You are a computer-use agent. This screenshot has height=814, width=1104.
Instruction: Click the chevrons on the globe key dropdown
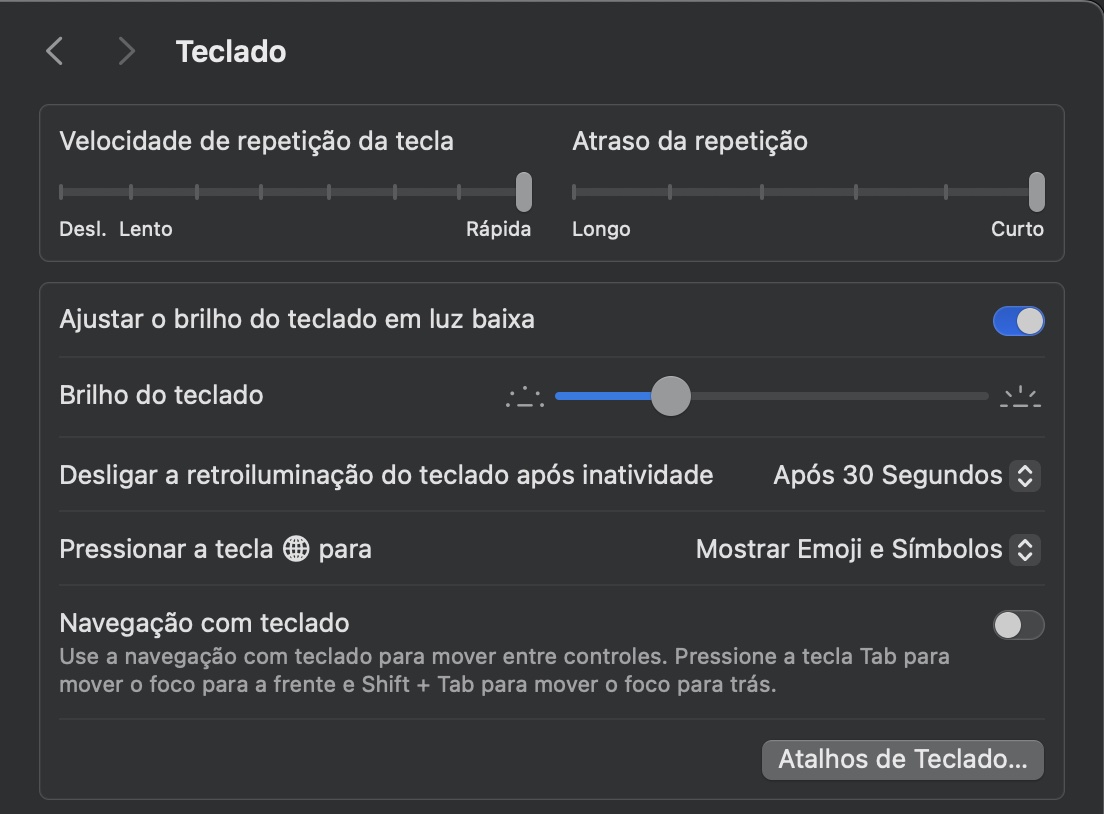pyautogui.click(x=1023, y=550)
